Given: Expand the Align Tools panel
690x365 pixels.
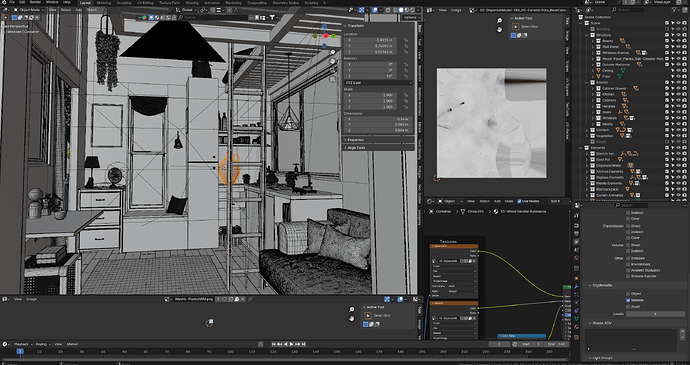Looking at the screenshot, I should click(x=356, y=147).
